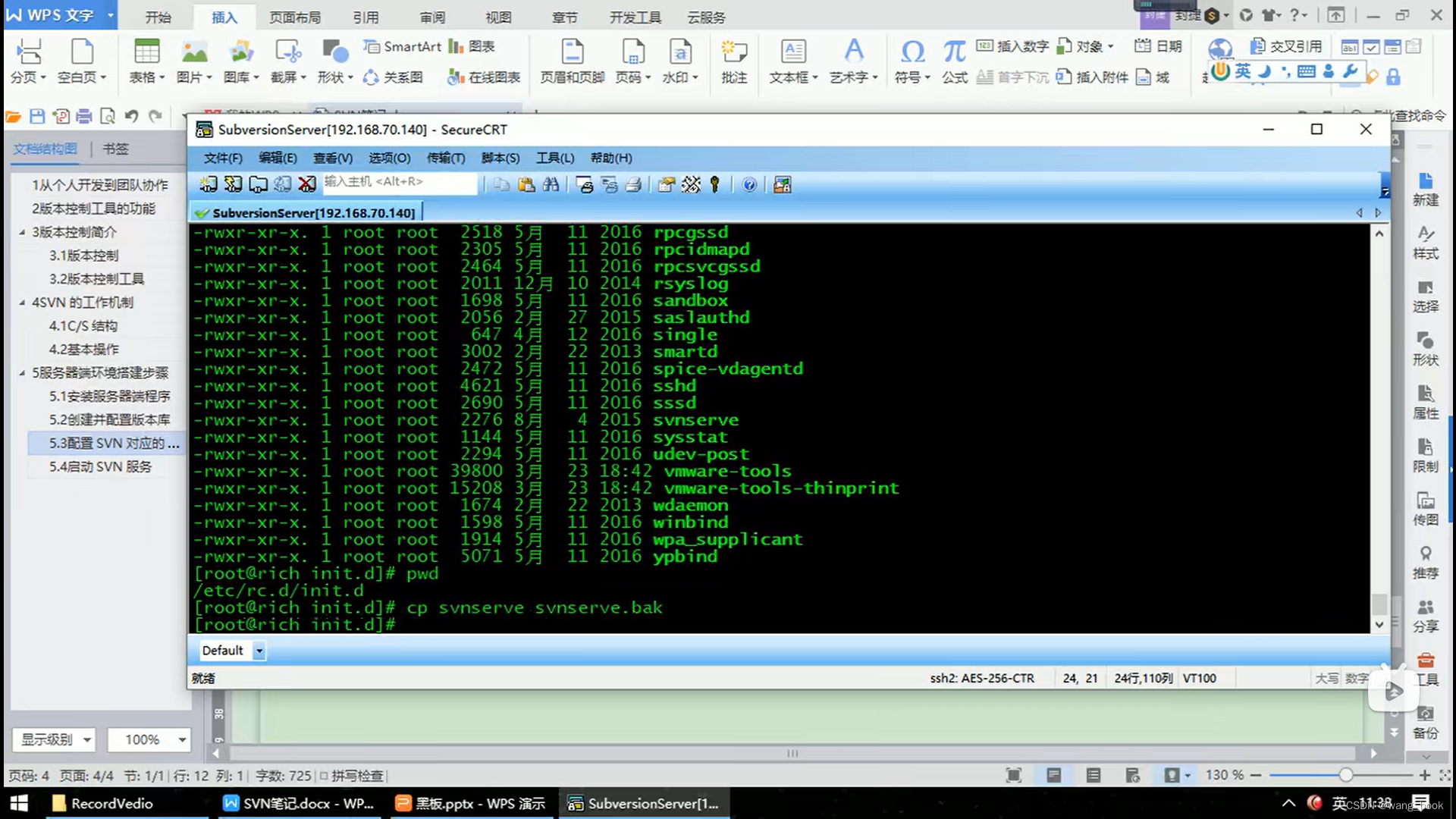This screenshot has width=1456, height=819.
Task: Click the Quick Connect lightning icon
Action: 233,184
